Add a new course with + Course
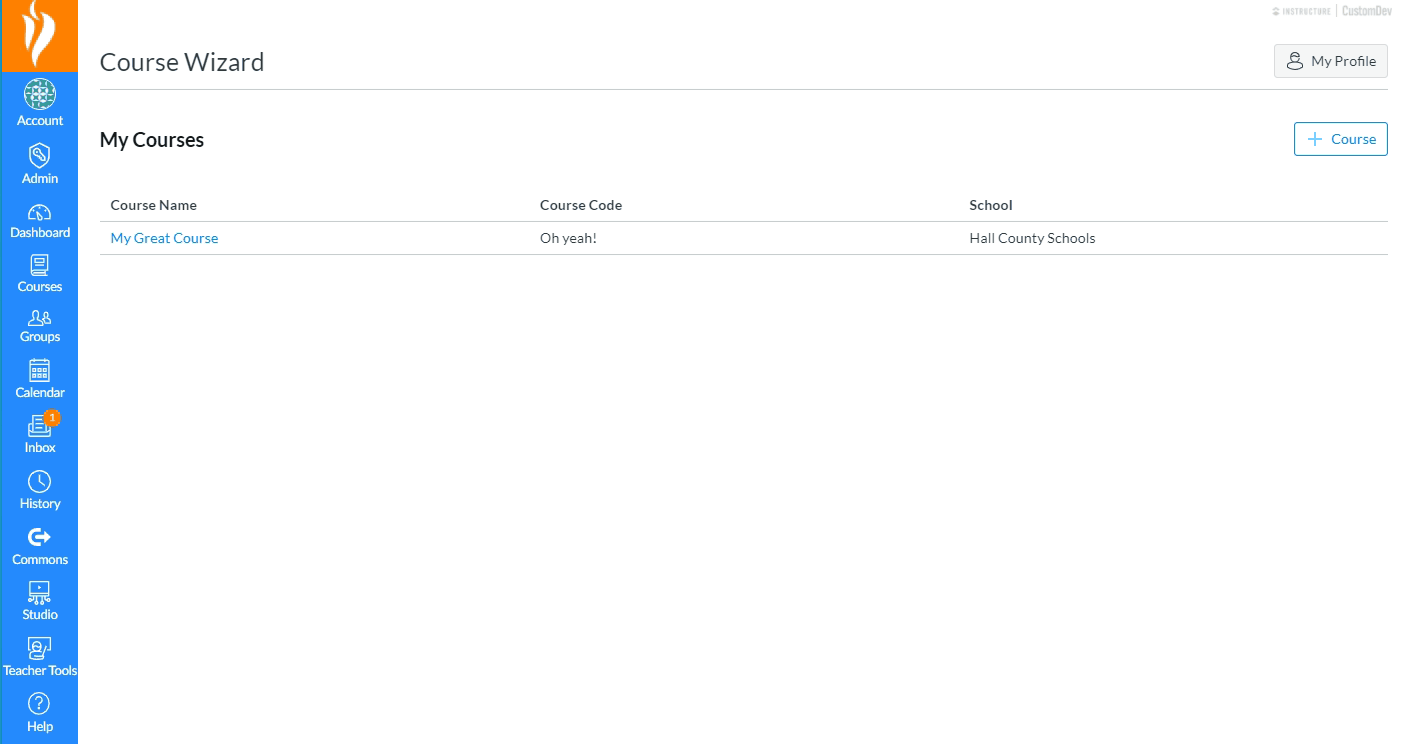The width and height of the screenshot is (1404, 744). 1340,139
